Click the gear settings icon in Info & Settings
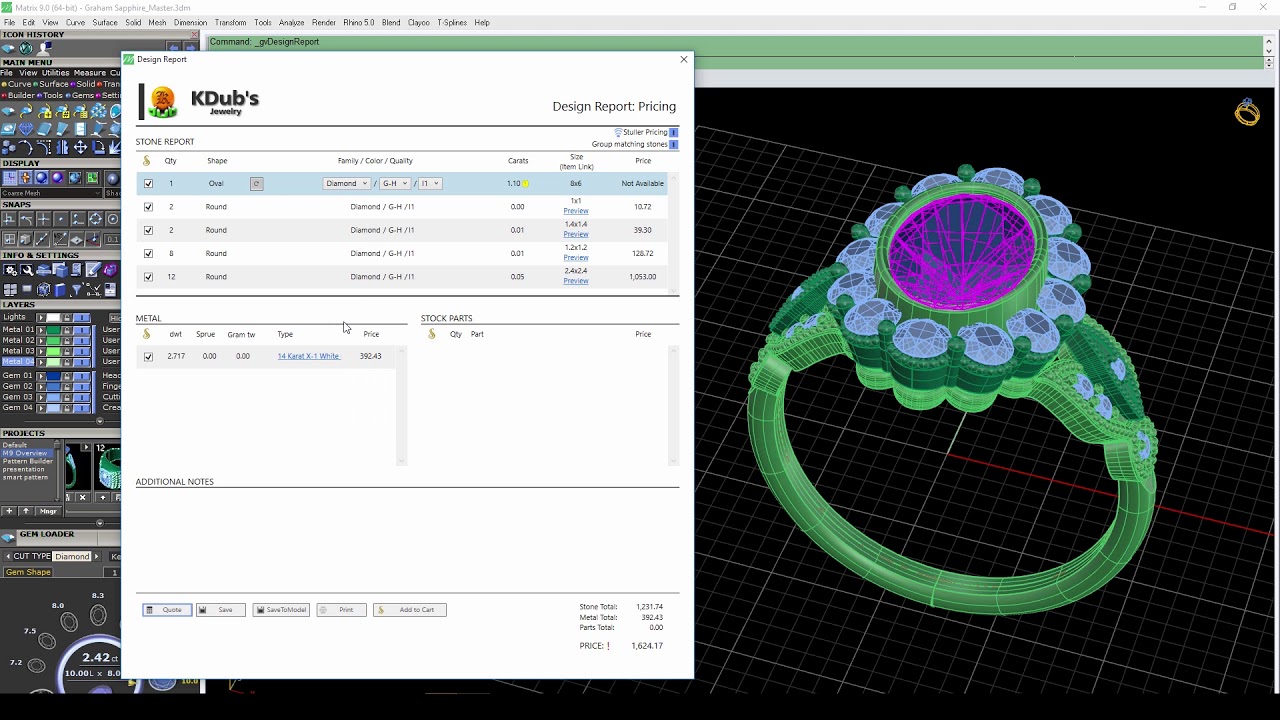Screen dimensions: 1280x720 [11, 270]
